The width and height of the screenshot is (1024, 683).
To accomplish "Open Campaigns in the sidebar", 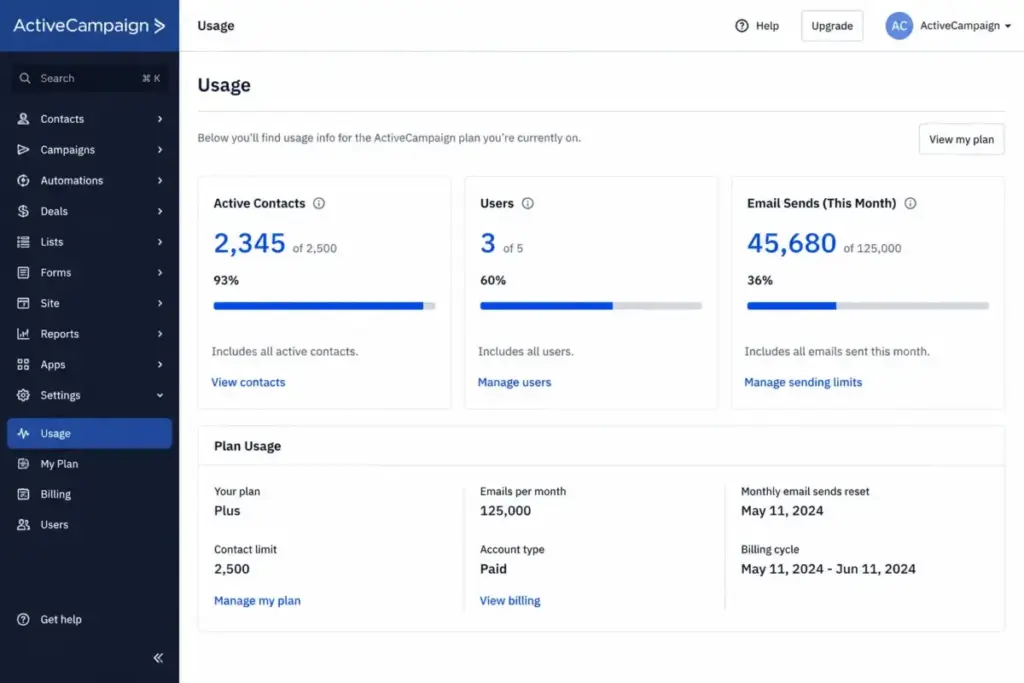I will [89, 150].
